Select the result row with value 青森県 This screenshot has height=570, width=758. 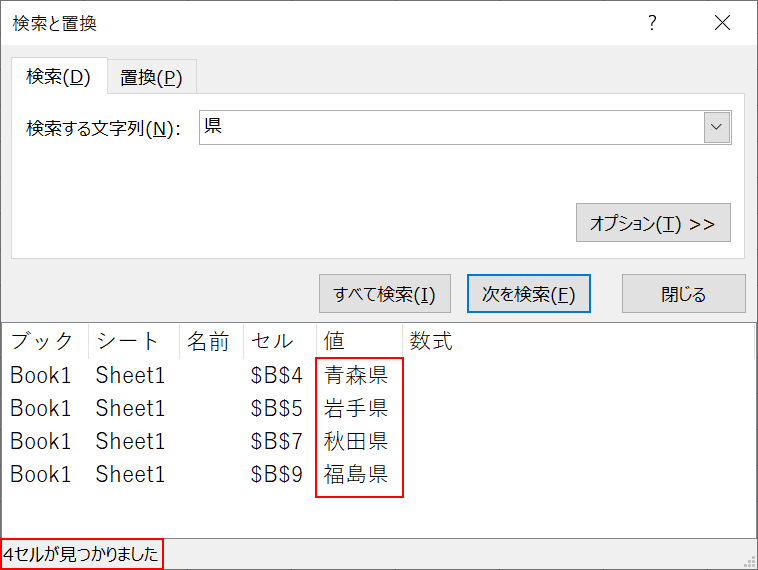click(x=378, y=375)
